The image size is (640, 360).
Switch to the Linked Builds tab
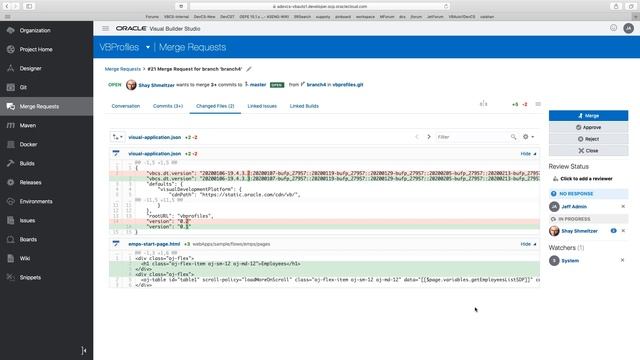[304, 106]
